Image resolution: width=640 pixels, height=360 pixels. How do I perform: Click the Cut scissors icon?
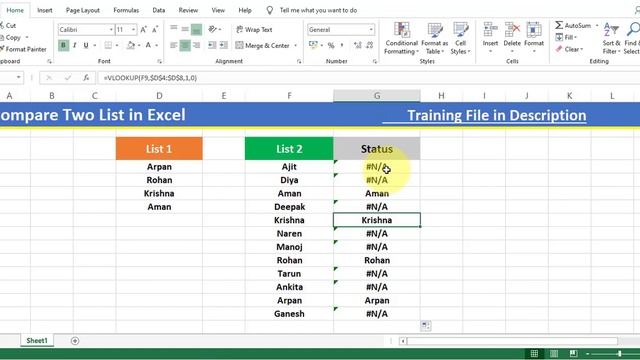(x=2, y=25)
